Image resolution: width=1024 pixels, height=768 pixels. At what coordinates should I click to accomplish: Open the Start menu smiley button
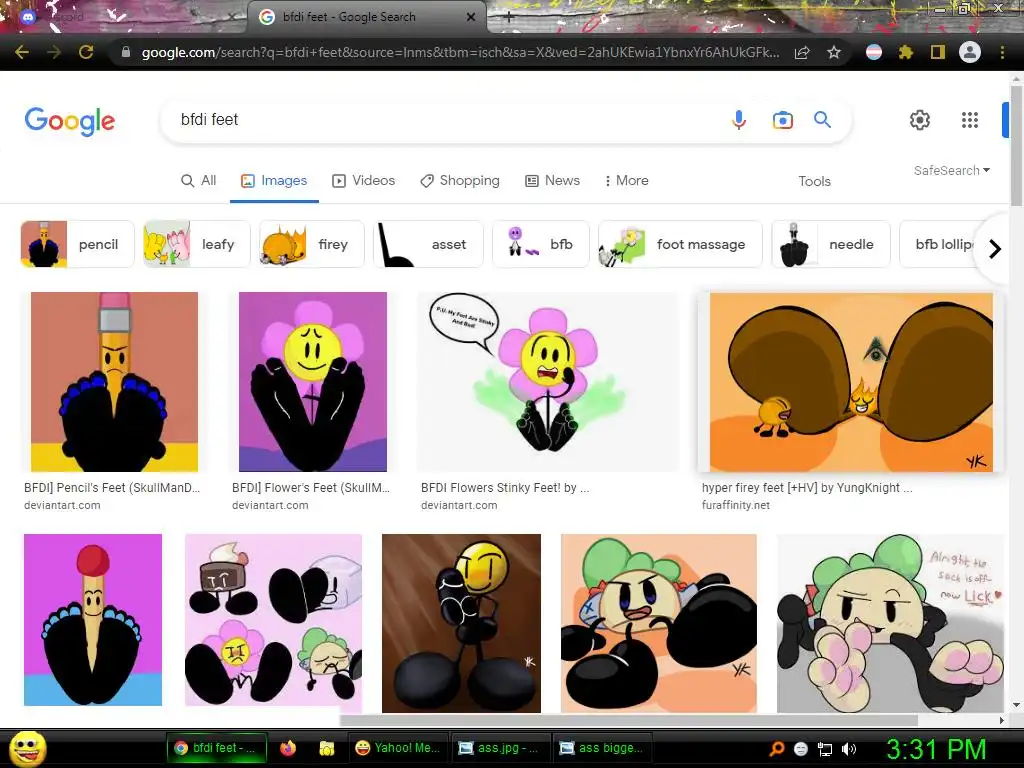[x=27, y=748]
